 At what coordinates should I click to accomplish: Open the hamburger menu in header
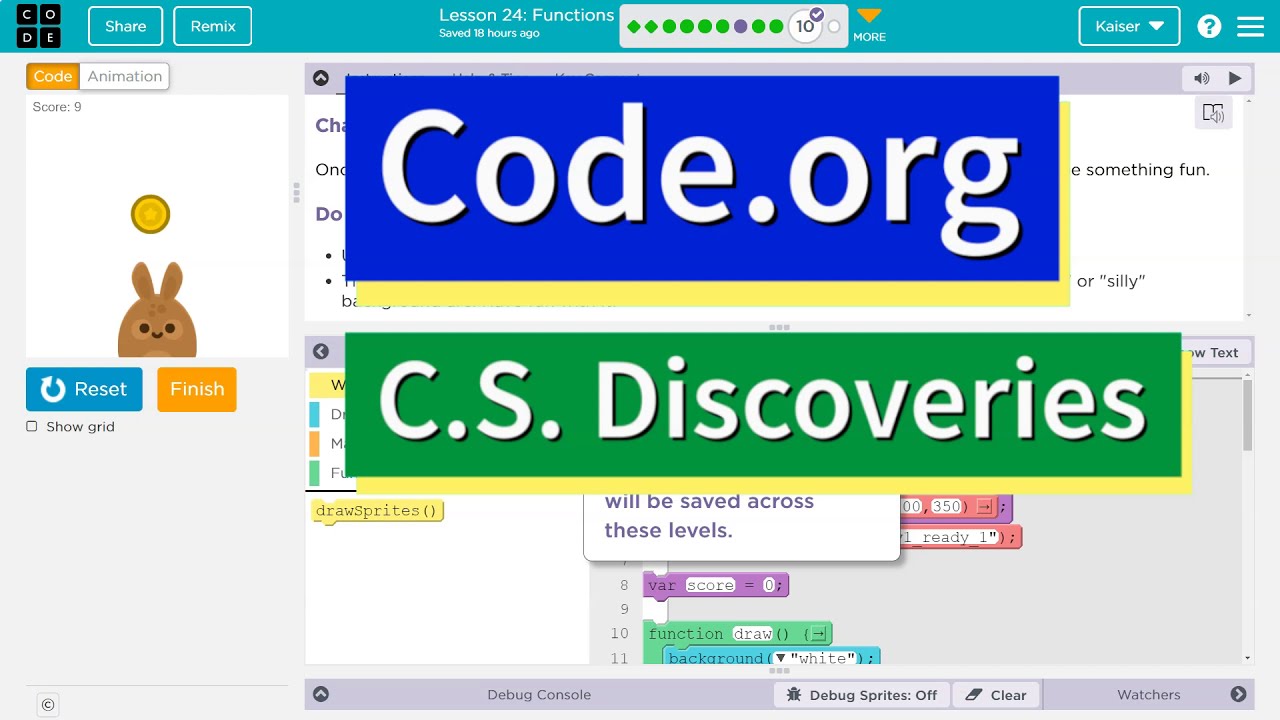click(x=1251, y=26)
